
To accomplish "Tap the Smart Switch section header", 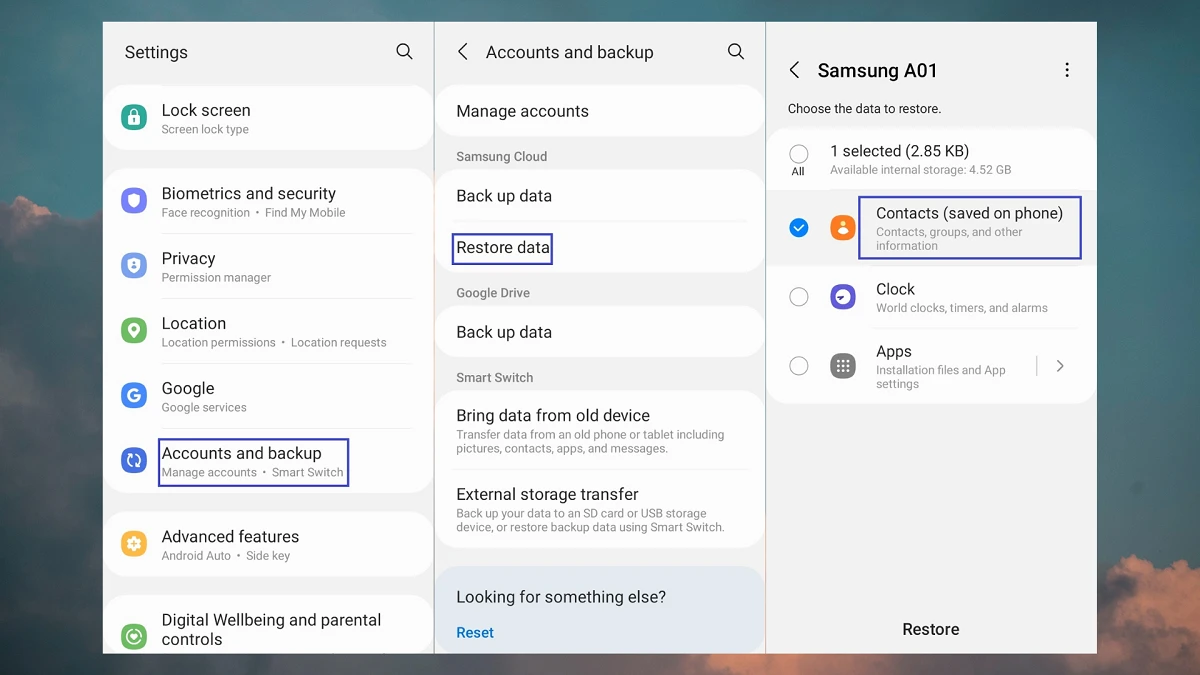I will (495, 377).
